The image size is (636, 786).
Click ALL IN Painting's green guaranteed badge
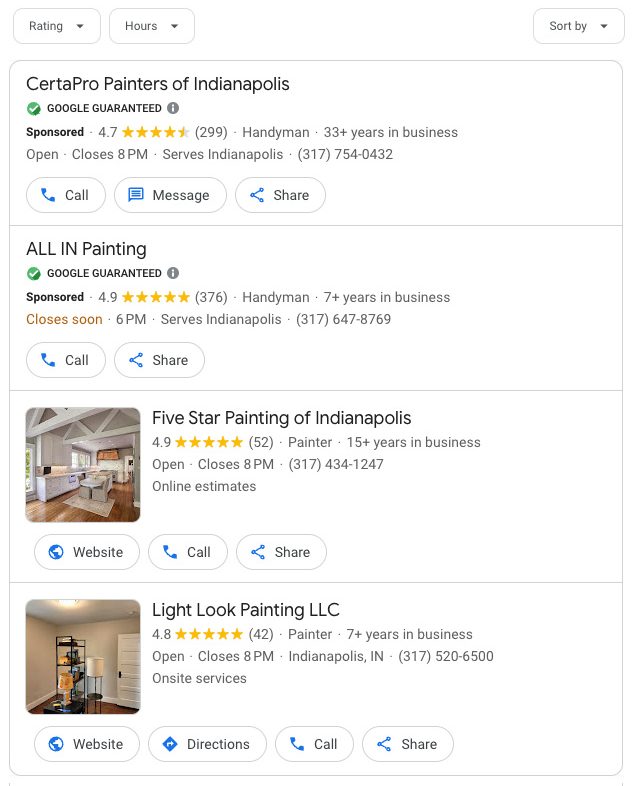click(34, 273)
